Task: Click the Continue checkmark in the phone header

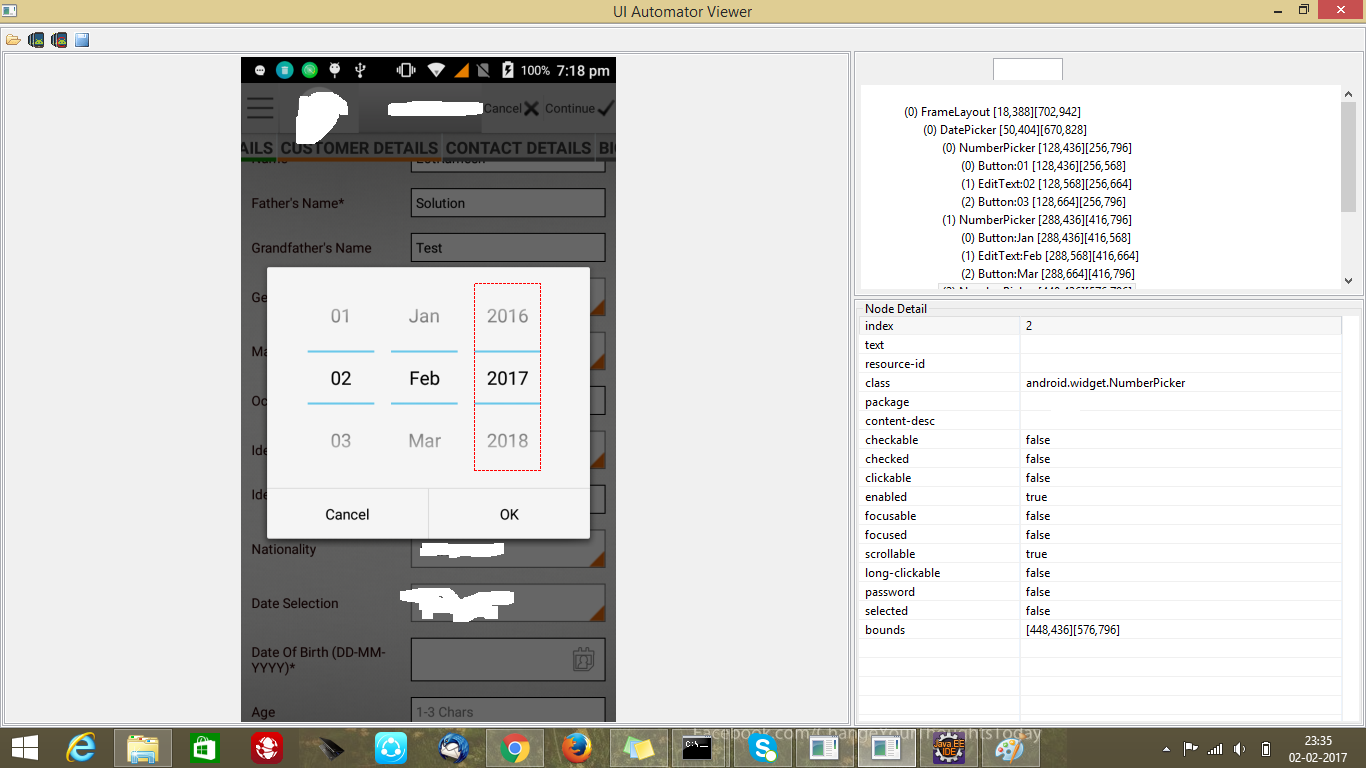Action: coord(580,108)
